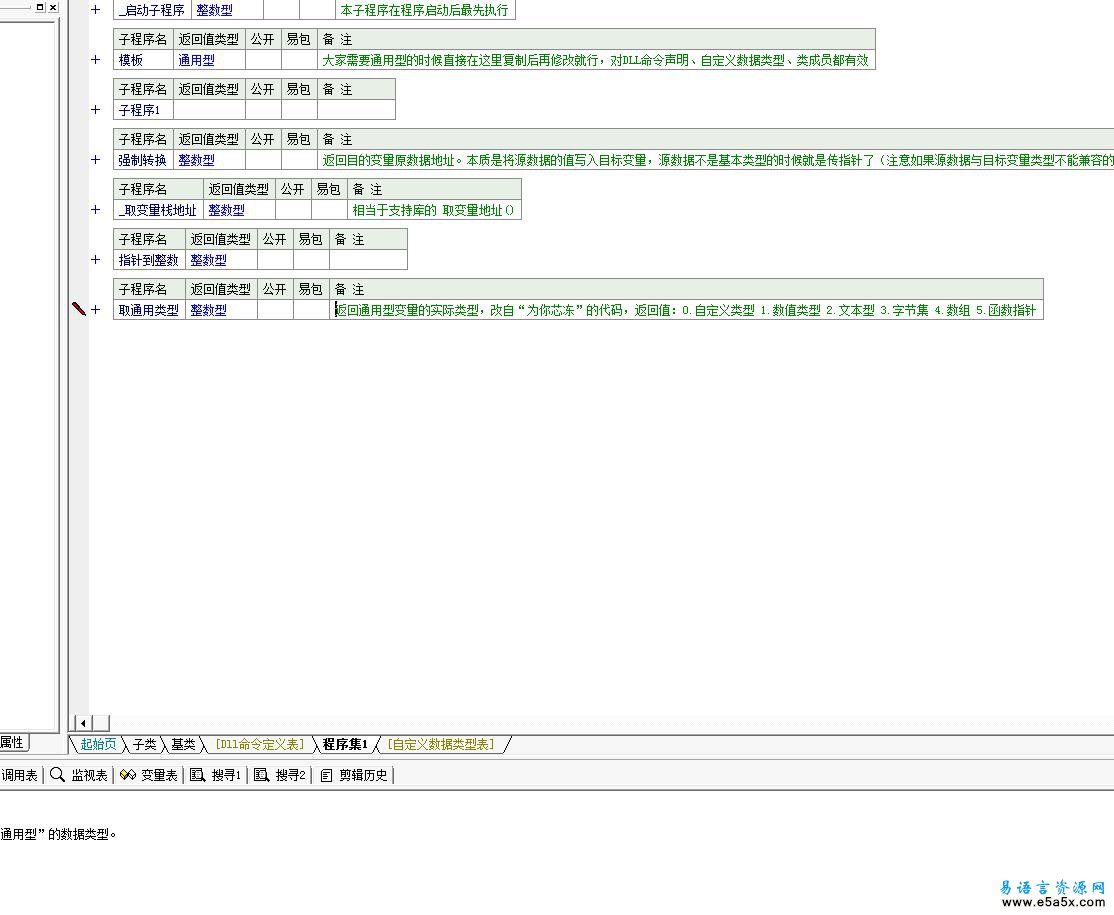Click the remark 本子程序在程序启动后最先执行
Viewport: 1114px width, 915px height.
pos(424,10)
